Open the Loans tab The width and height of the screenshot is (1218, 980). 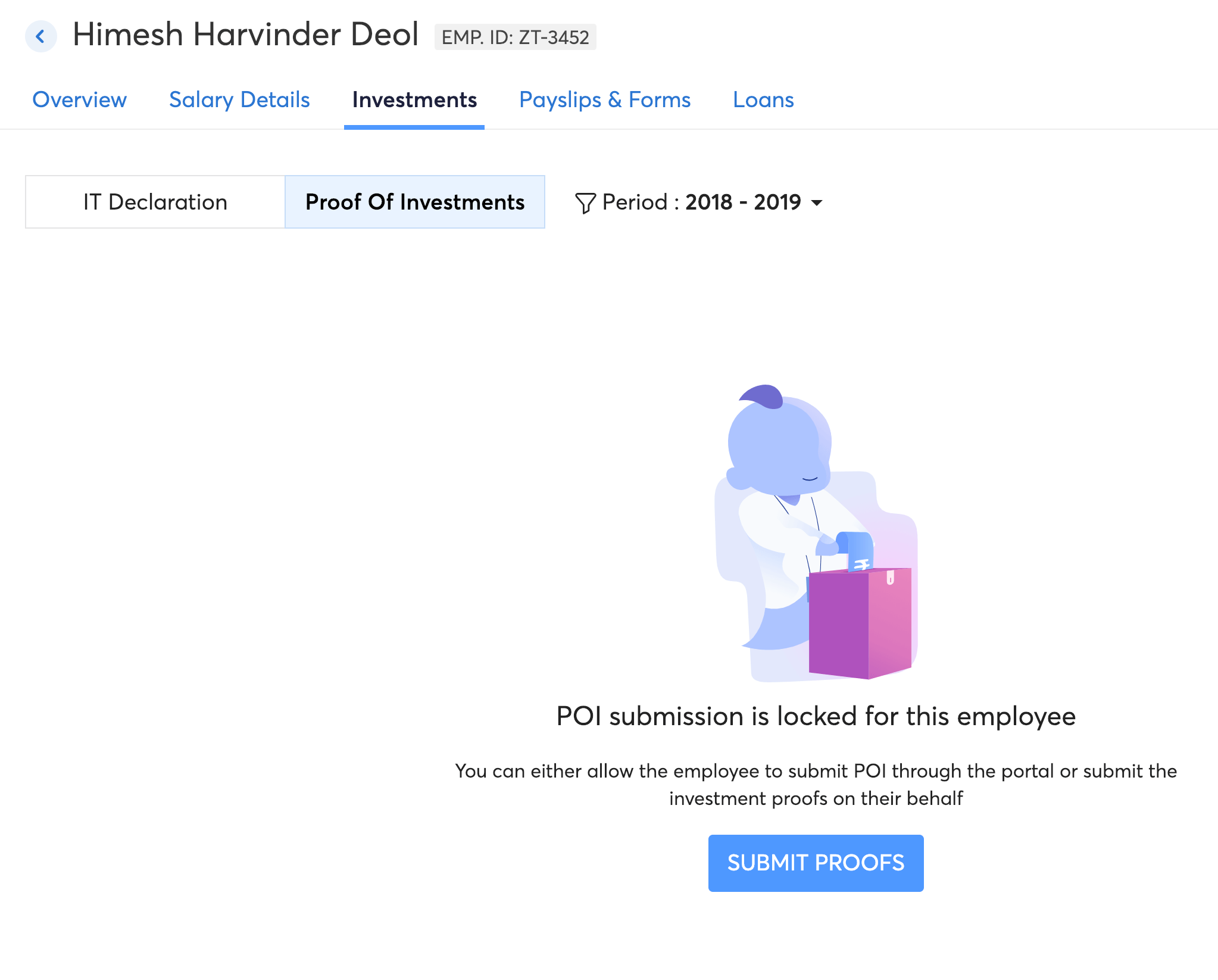pos(763,100)
